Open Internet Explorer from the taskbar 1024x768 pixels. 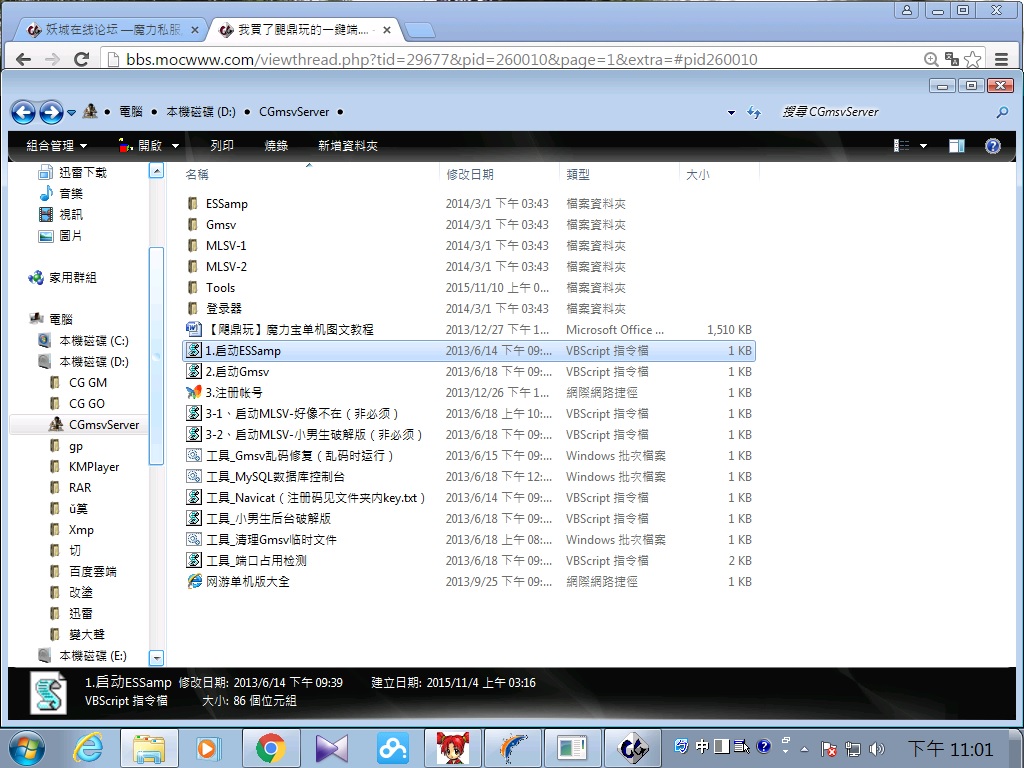88,747
